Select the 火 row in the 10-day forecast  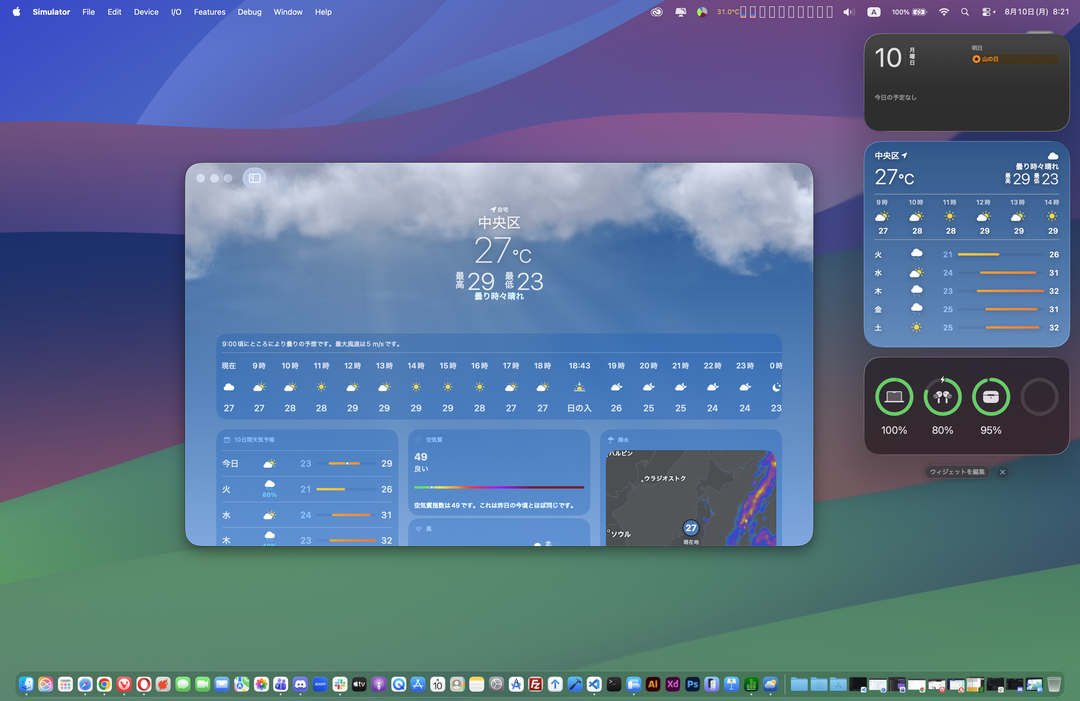(x=307, y=489)
